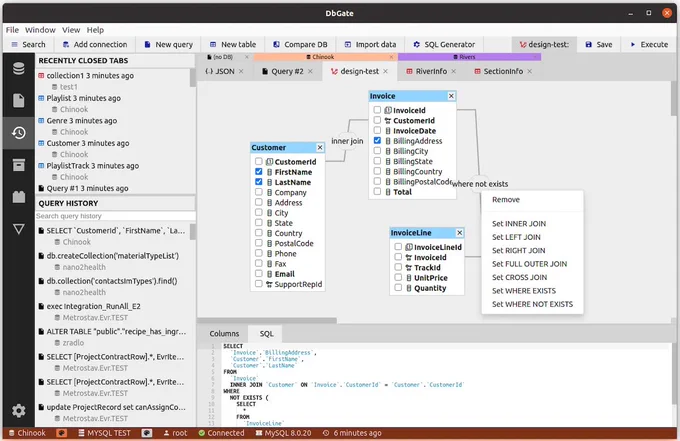680x441 pixels.
Task: Close the Query #2 tab
Action: (310, 72)
